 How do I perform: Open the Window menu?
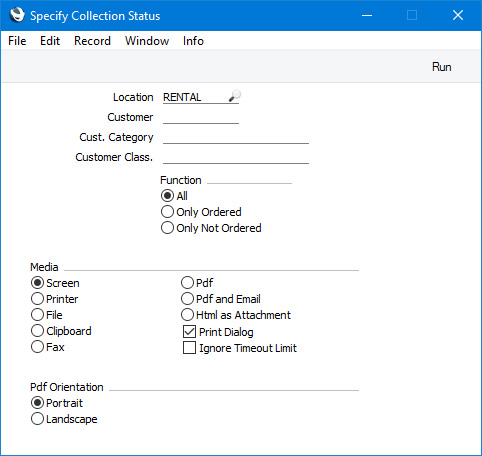(x=147, y=41)
